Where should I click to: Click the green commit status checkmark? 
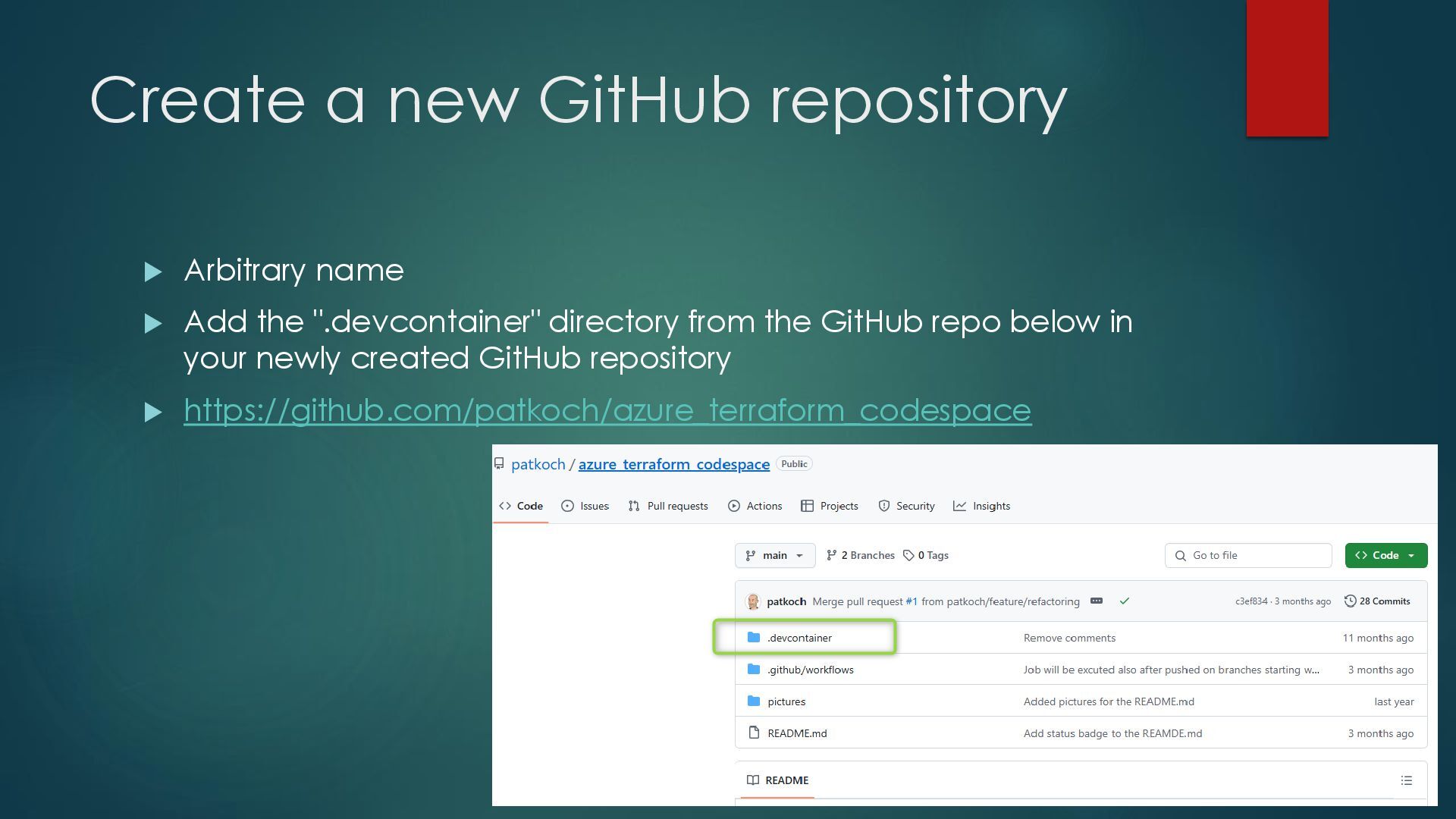click(1124, 601)
